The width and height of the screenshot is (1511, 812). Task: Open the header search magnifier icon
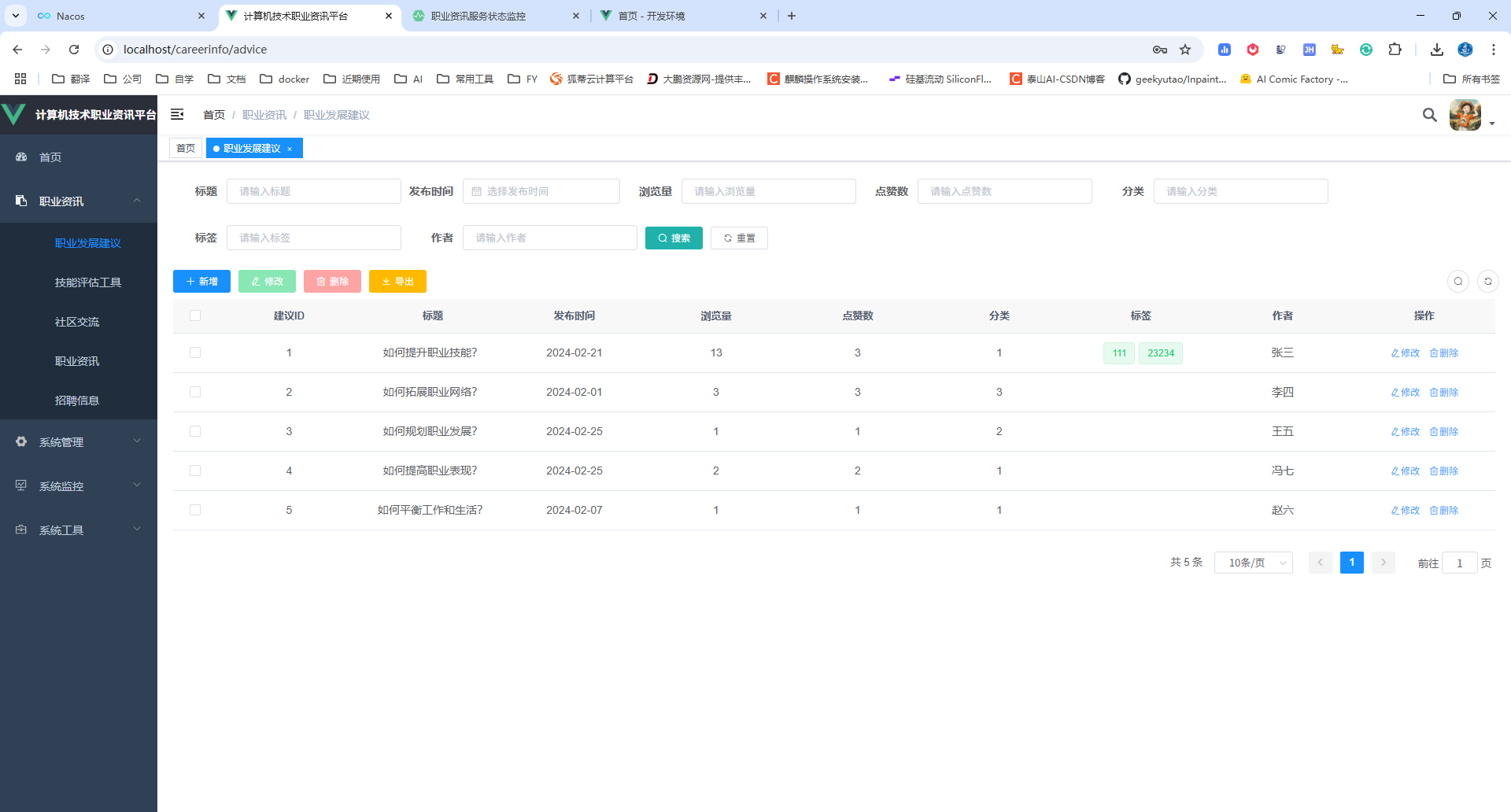(x=1430, y=115)
